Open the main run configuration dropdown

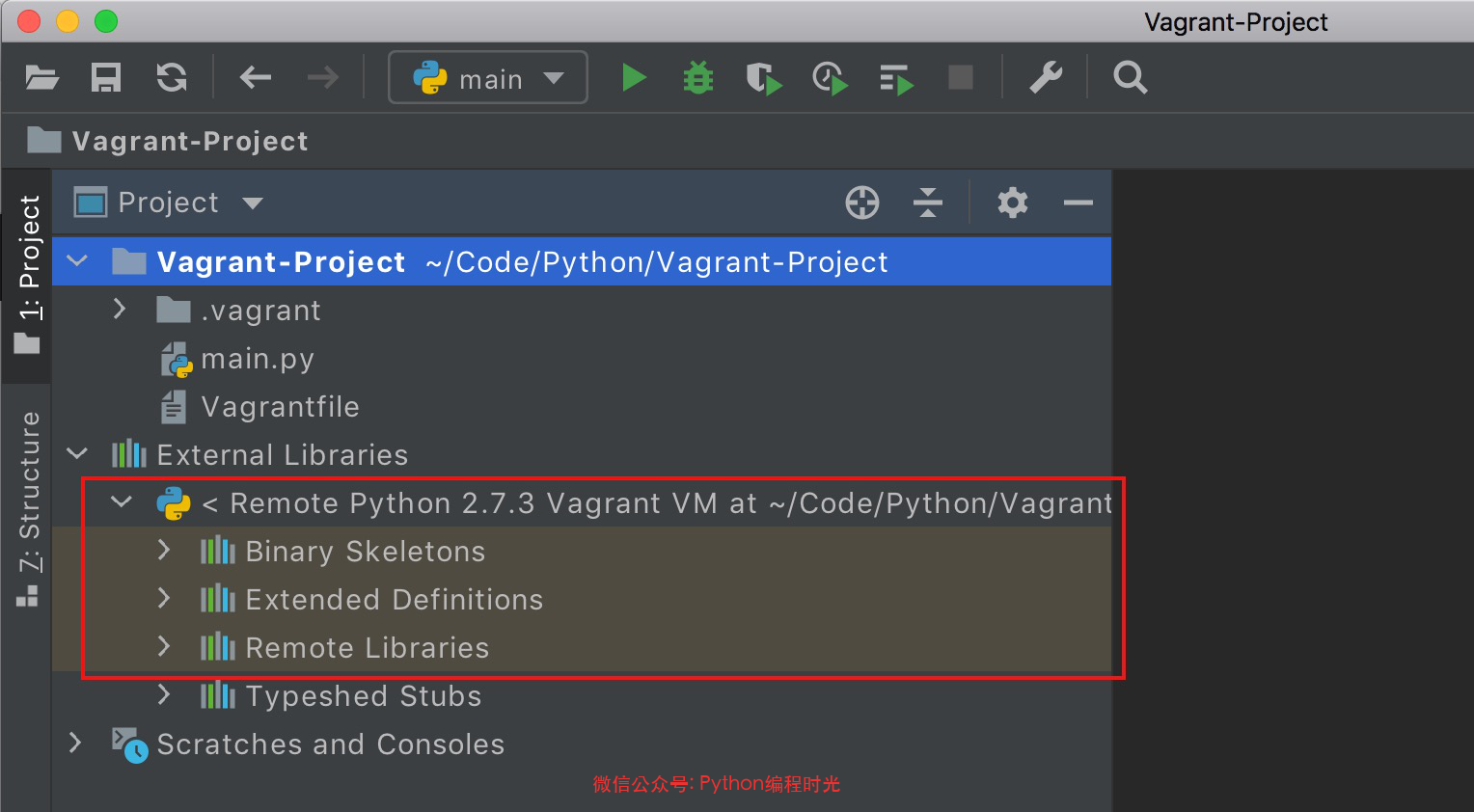(488, 78)
